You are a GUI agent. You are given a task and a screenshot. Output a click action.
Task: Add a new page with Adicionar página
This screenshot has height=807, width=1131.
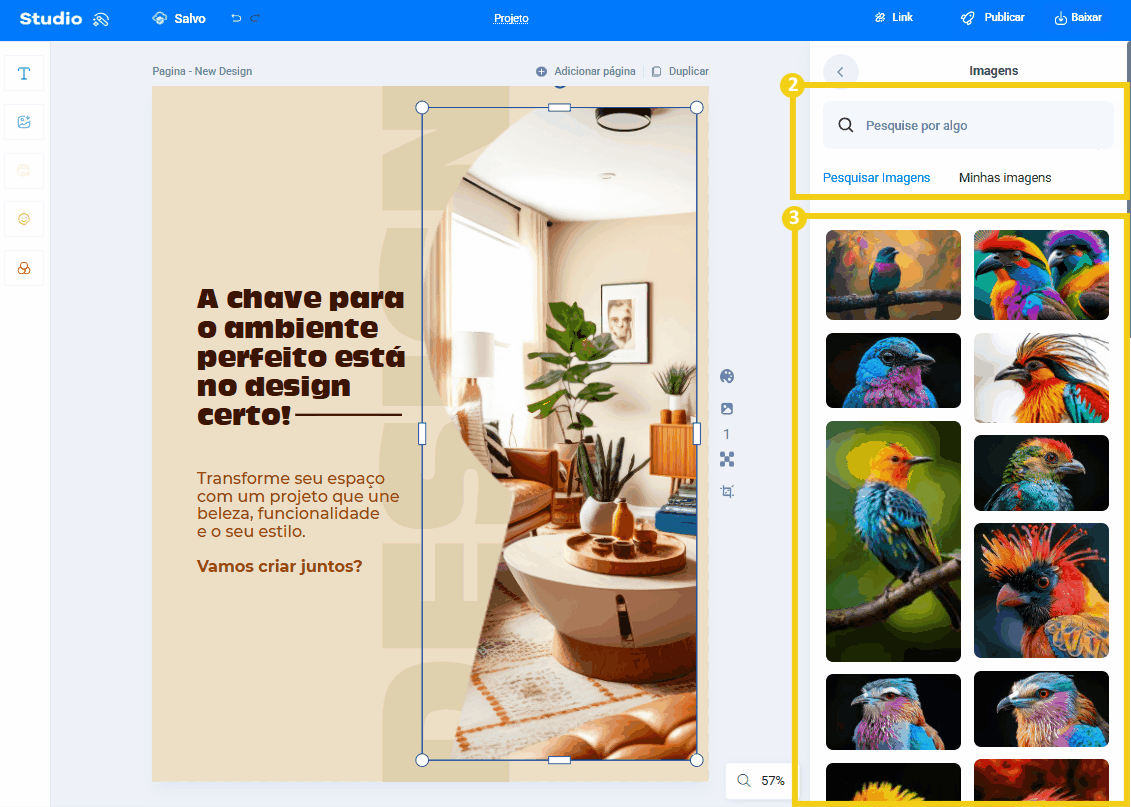(x=586, y=71)
